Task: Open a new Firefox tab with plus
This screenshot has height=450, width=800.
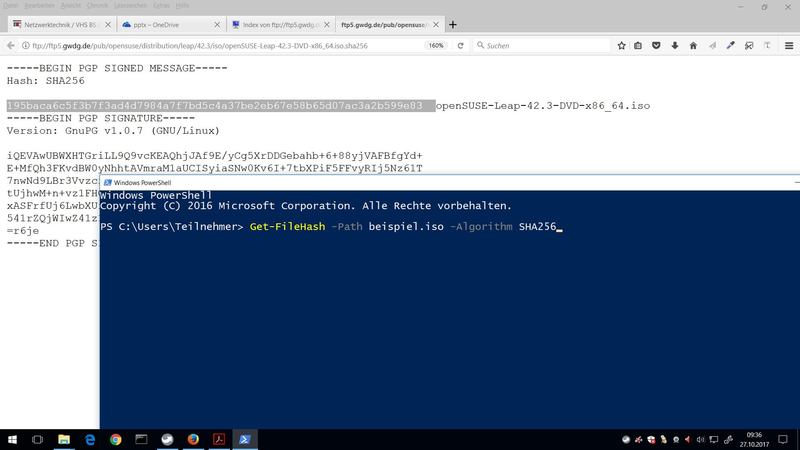Action: click(453, 24)
